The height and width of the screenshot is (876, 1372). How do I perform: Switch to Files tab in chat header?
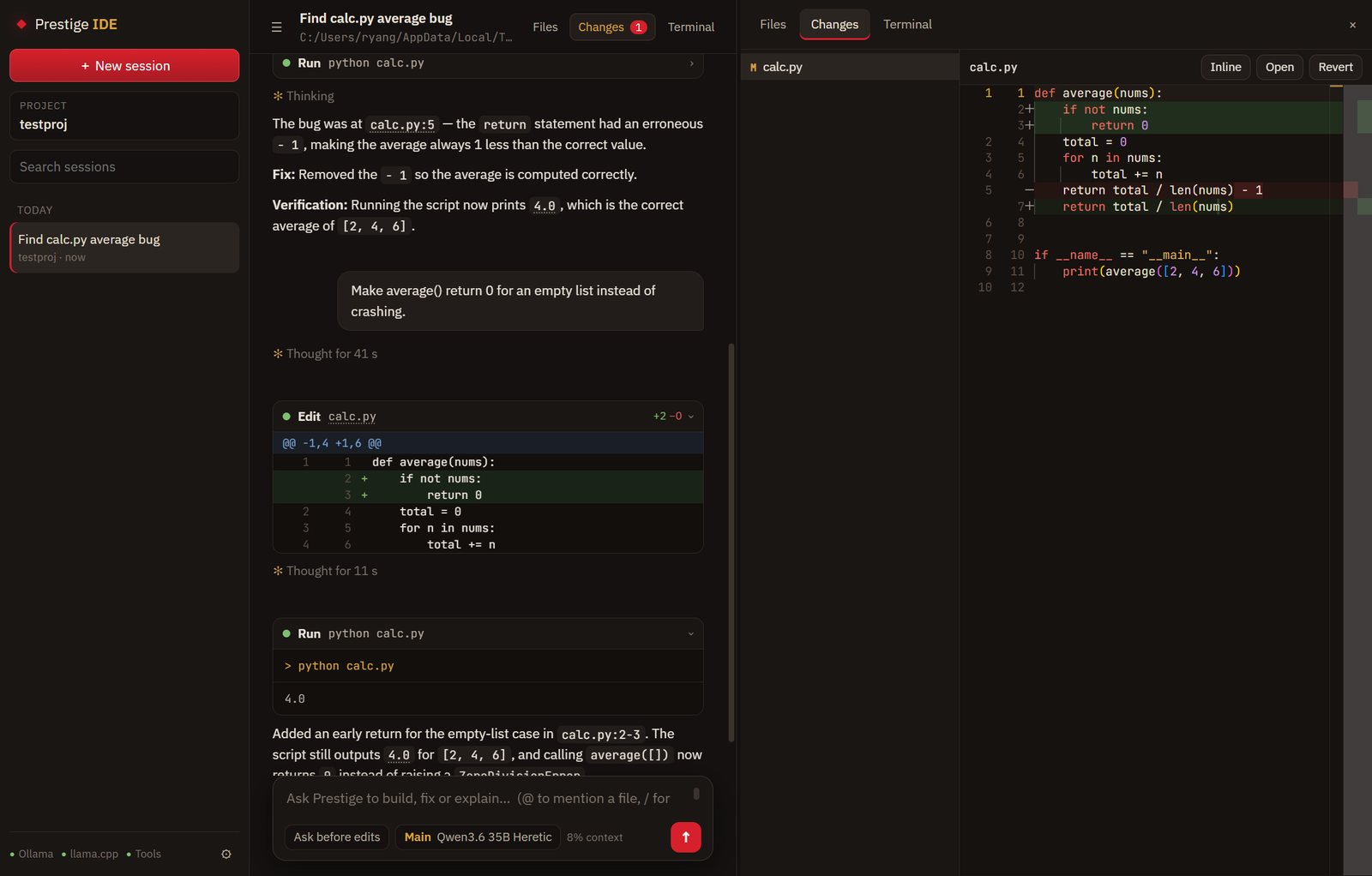pos(545,27)
